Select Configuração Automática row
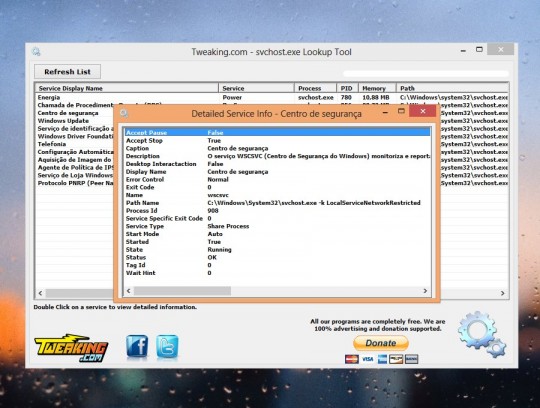Screen dimensions: 540x408 75,152
